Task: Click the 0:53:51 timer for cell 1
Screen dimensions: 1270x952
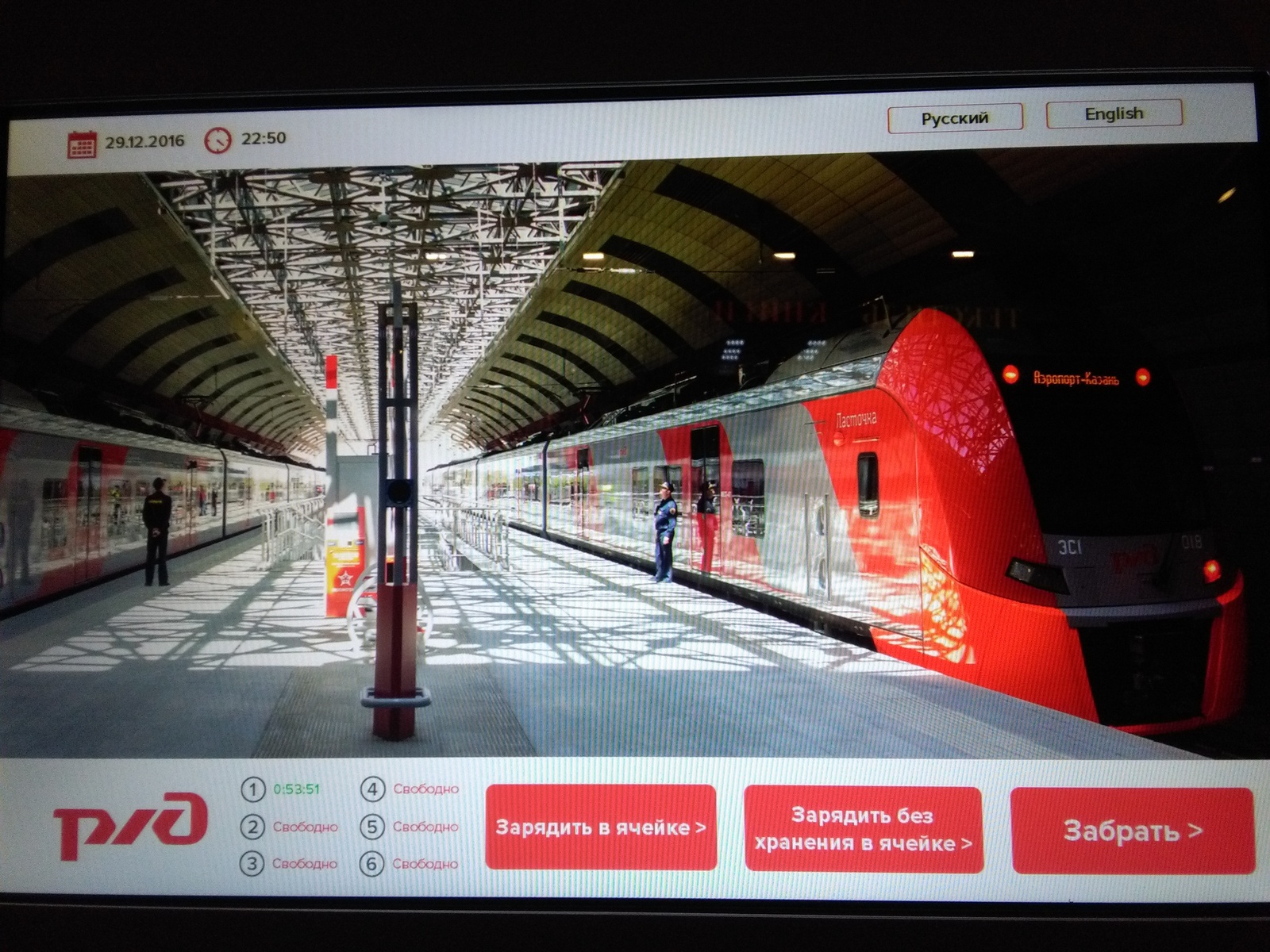Action: point(296,789)
